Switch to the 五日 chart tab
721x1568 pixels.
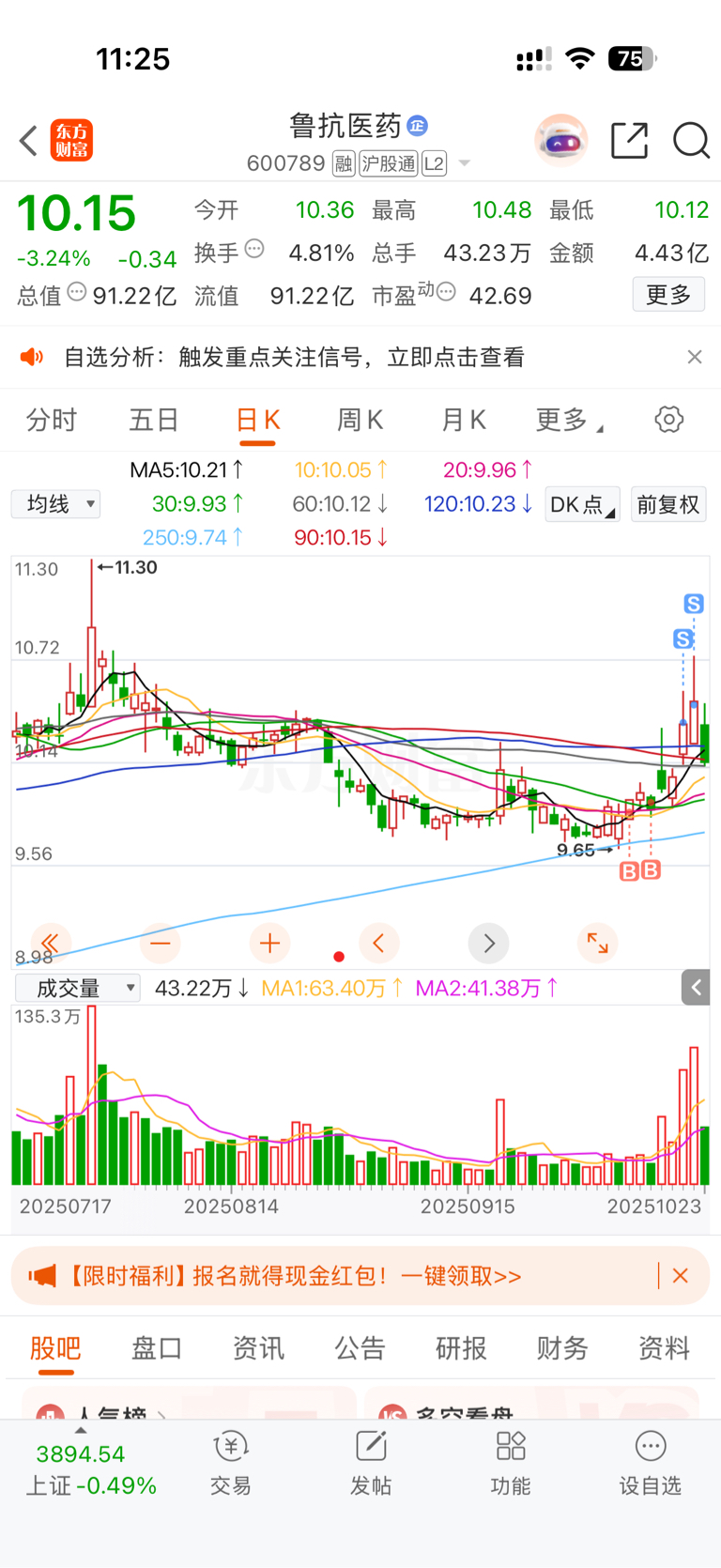pyautogui.click(x=154, y=420)
